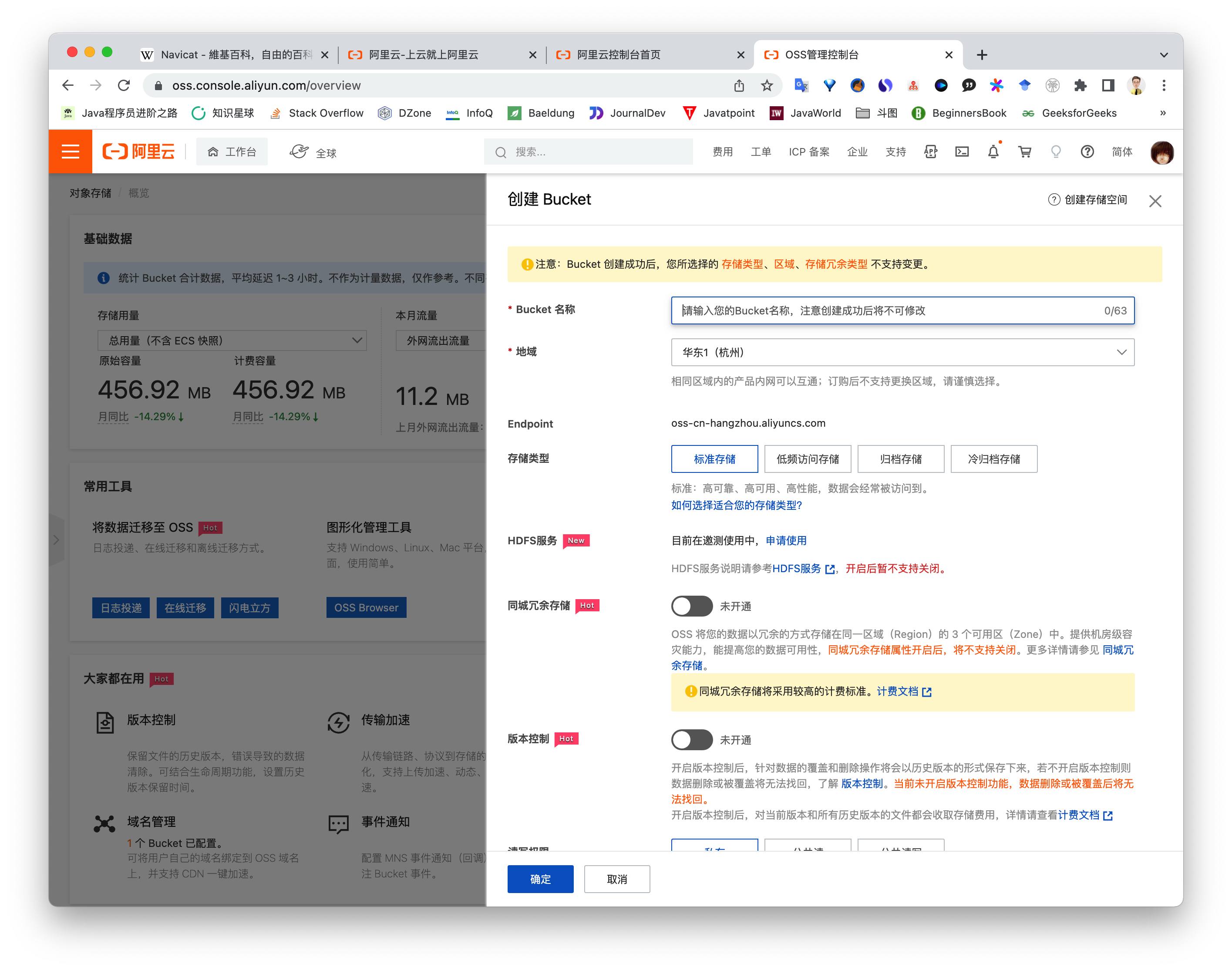Click the API explorer icon
The height and width of the screenshot is (971, 1232).
[930, 152]
